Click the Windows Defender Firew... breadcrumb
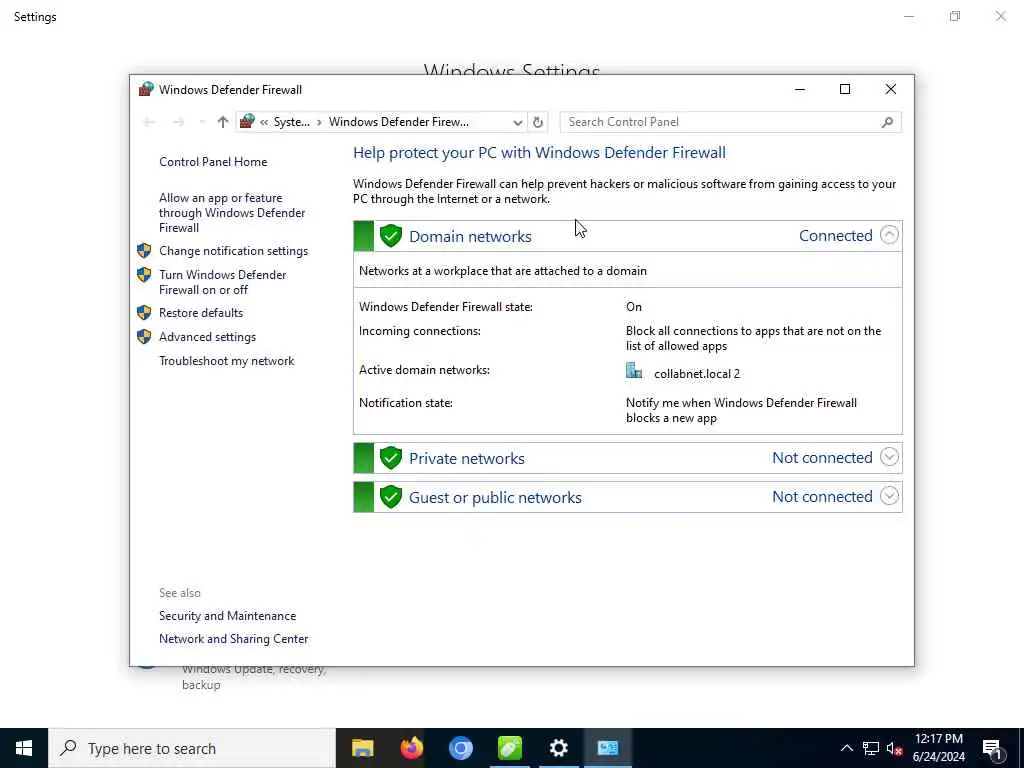This screenshot has height=768, width=1024. [x=398, y=122]
